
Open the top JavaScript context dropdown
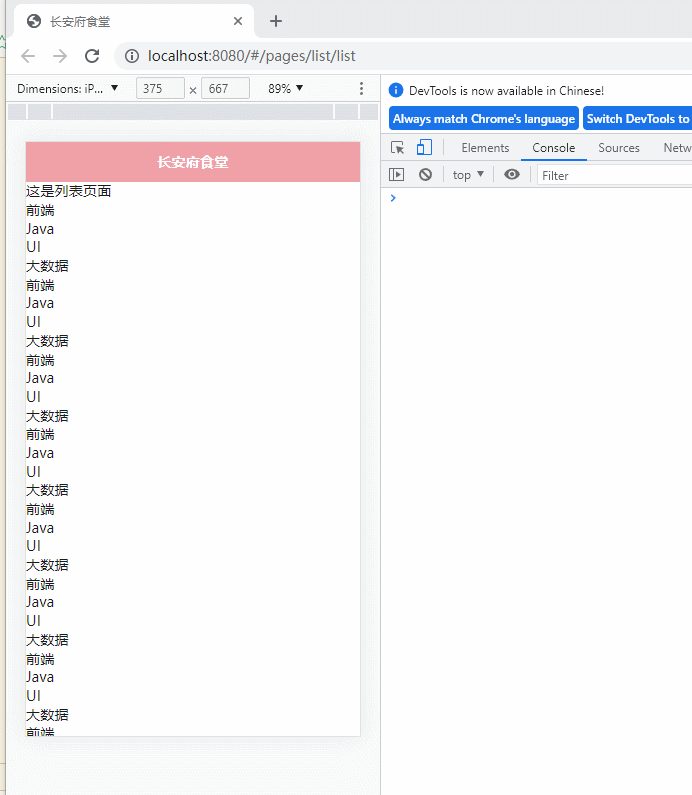point(468,175)
